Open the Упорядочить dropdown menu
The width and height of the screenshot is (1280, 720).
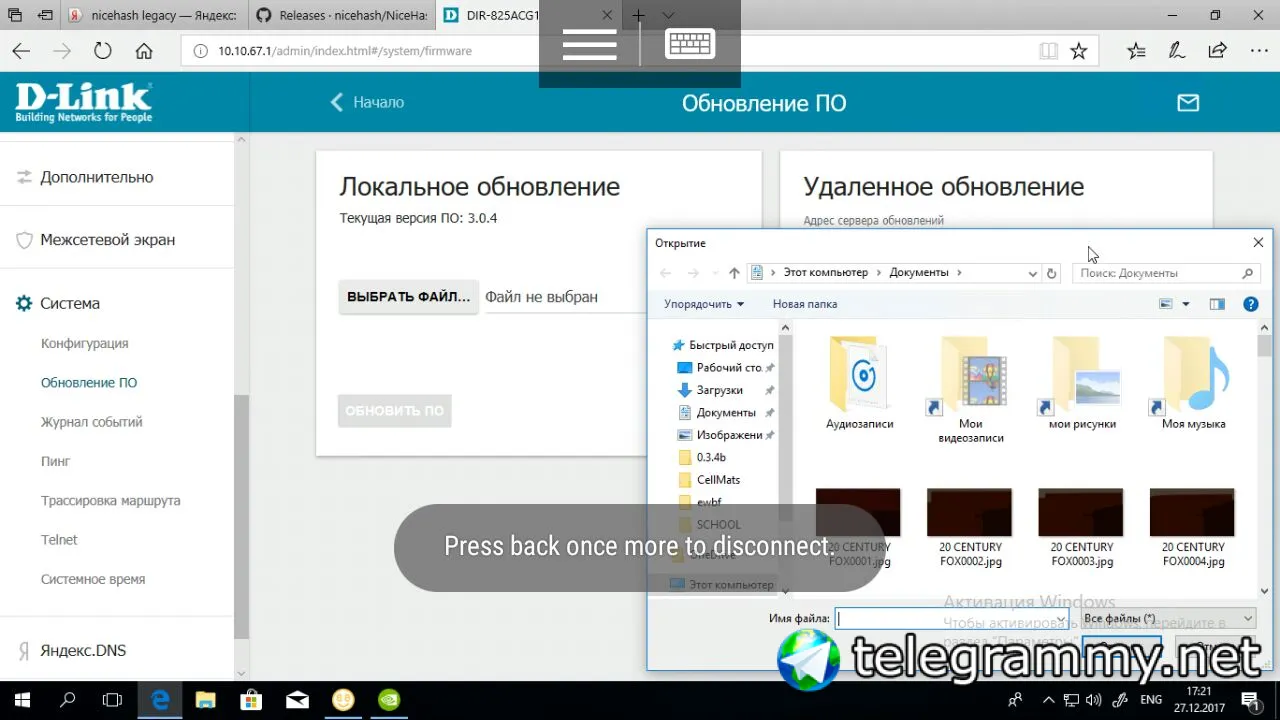pos(704,304)
